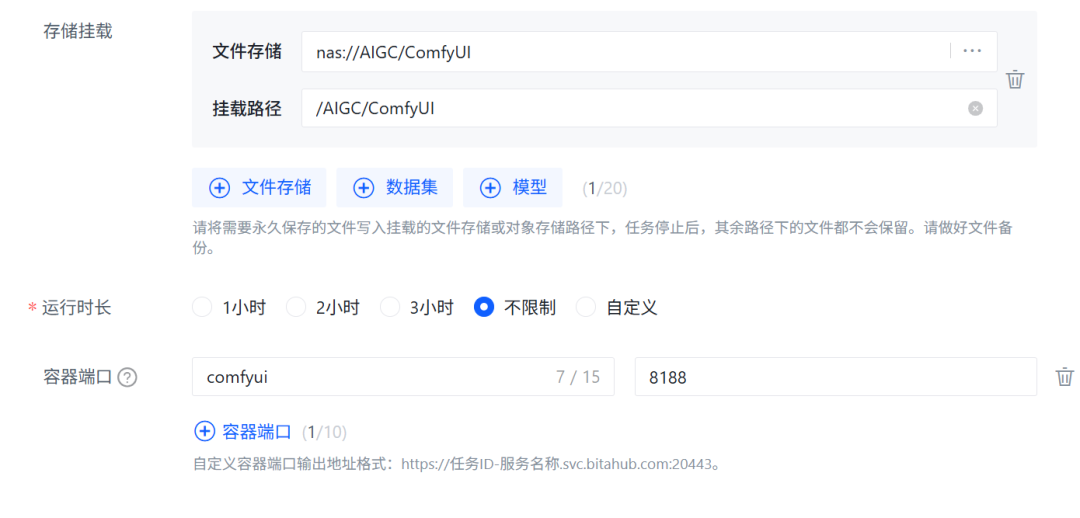1080x518 pixels.
Task: Add a 文件存储 storage mount
Action: point(259,187)
